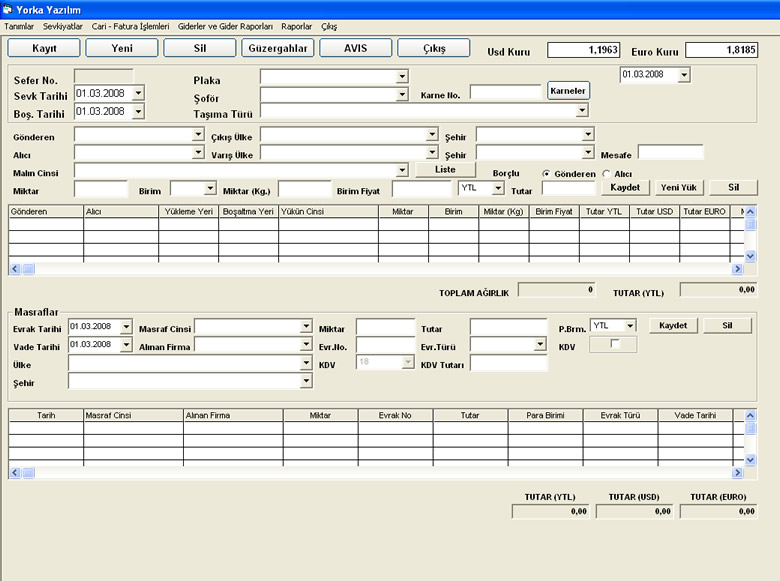
Task: Expand the Masraf Cinsi dropdown
Action: pos(306,326)
